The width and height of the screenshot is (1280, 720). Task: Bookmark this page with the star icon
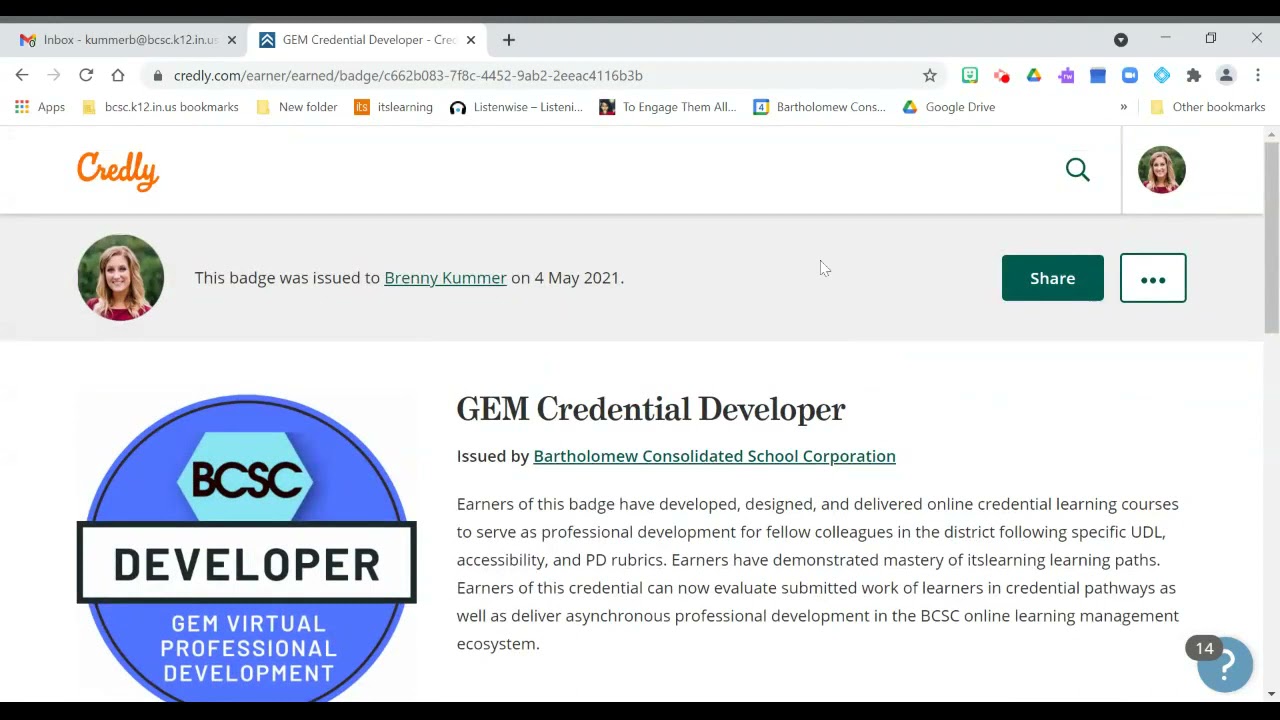click(x=930, y=75)
